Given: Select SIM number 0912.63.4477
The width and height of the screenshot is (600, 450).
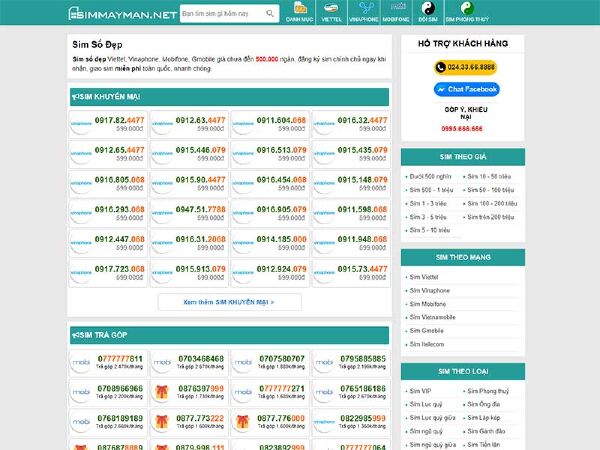Looking at the screenshot, I should [201, 121].
